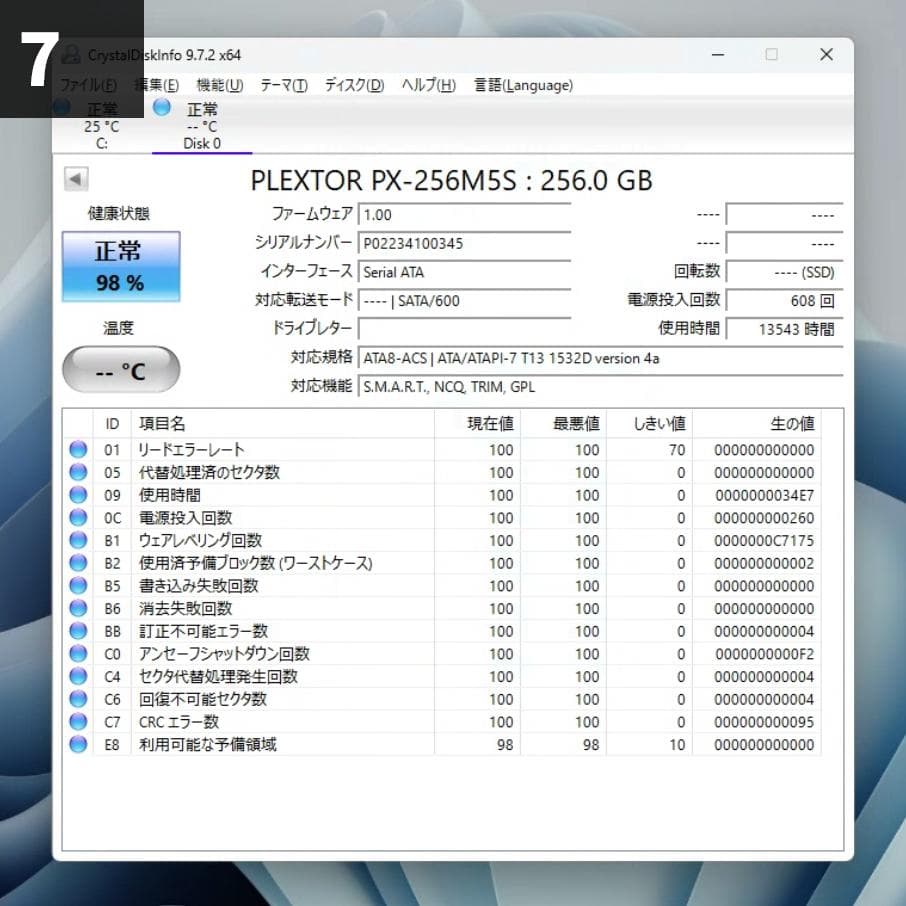Open the 言語(Language) menu
906x906 pixels.
(524, 86)
